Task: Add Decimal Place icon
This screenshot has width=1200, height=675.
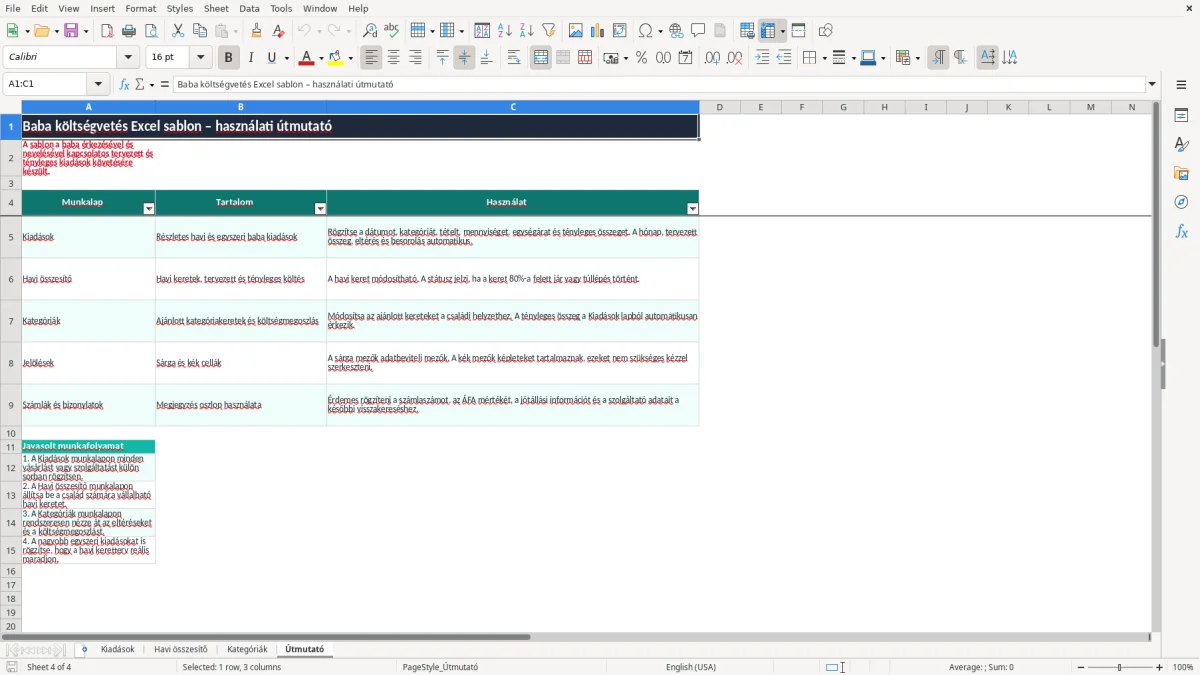Action: coord(714,58)
